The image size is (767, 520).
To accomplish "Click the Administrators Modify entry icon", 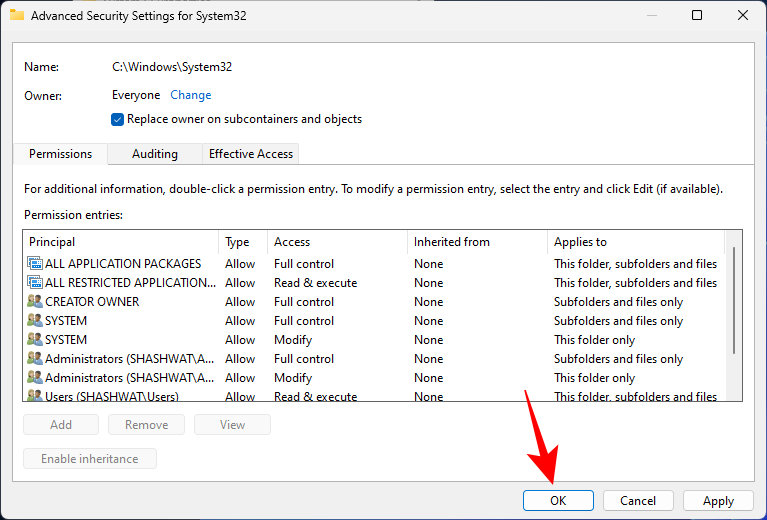I will [35, 378].
